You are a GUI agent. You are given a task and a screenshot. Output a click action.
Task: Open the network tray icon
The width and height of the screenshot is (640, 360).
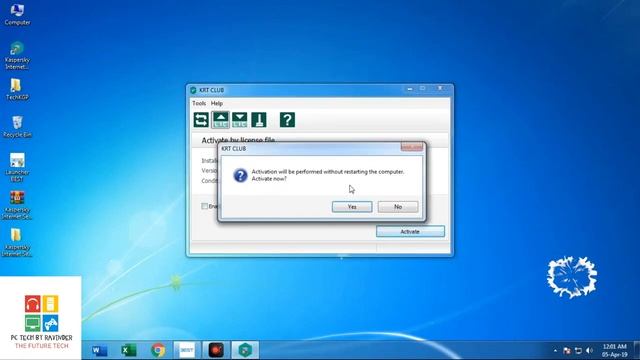(578, 351)
